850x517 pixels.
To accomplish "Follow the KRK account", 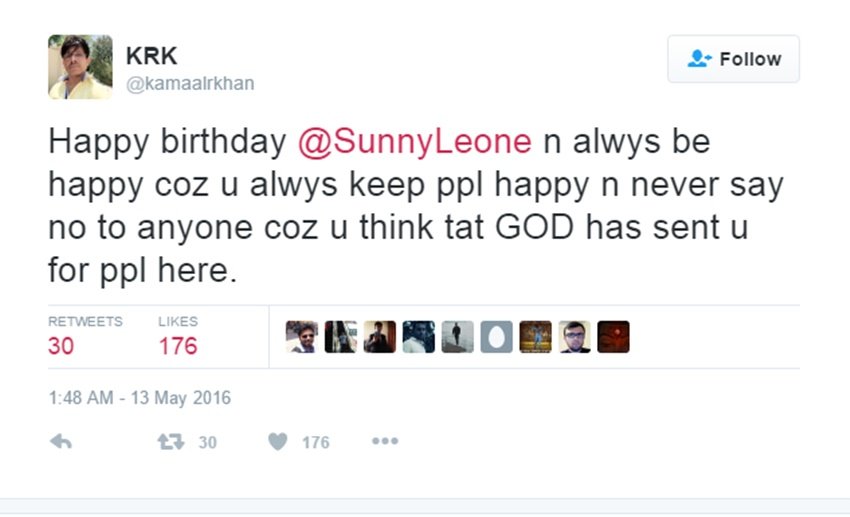I will point(733,59).
